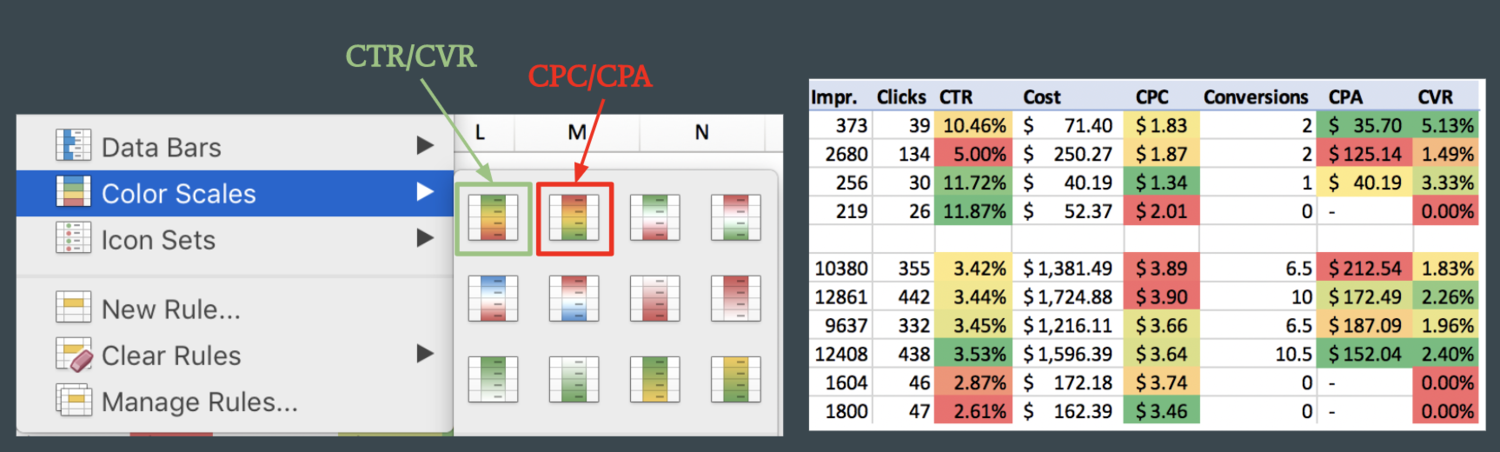Open Manage Rules... from the menu
The image size is (1500, 452).
pyautogui.click(x=235, y=401)
